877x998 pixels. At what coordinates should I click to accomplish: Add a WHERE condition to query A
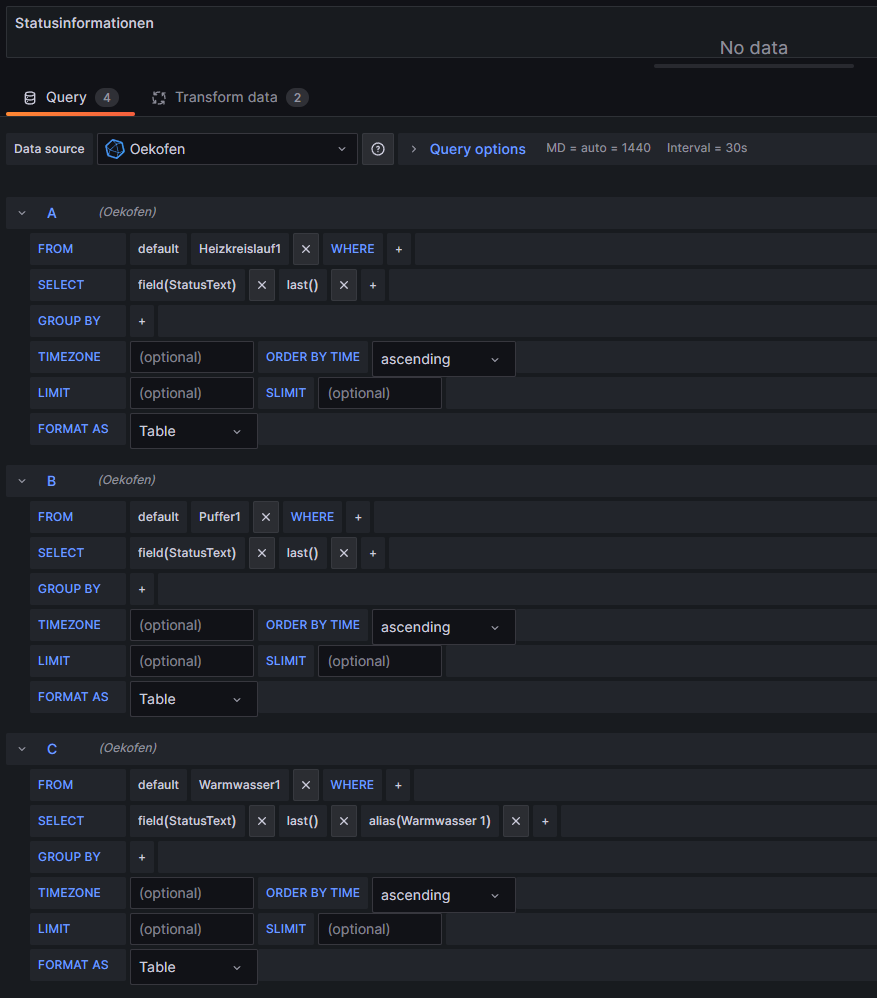pyautogui.click(x=398, y=249)
